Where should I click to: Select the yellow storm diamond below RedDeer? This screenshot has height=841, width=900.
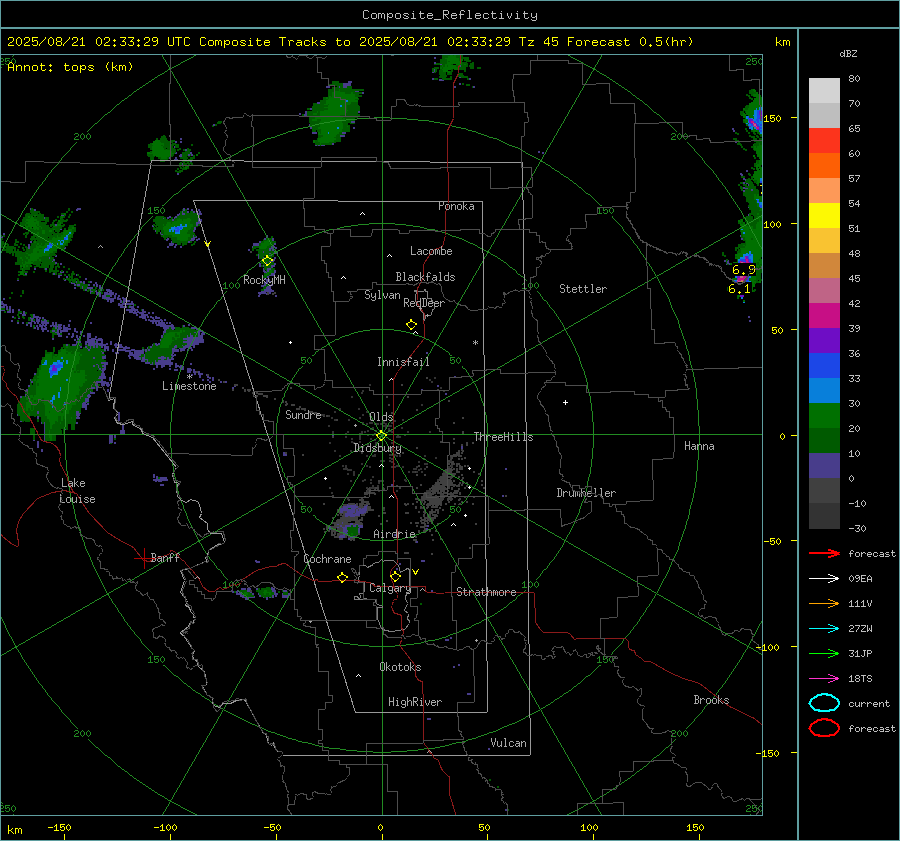pyautogui.click(x=411, y=325)
